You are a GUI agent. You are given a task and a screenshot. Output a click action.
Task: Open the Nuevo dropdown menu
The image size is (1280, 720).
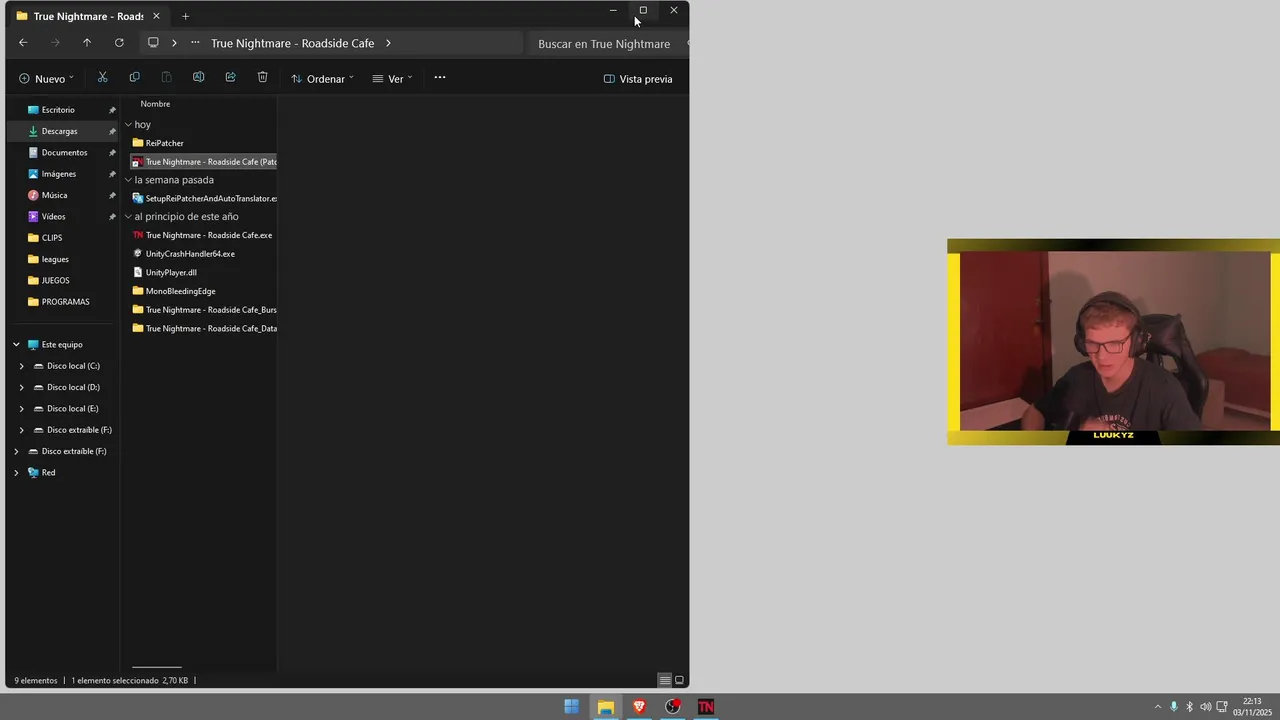pos(46,79)
